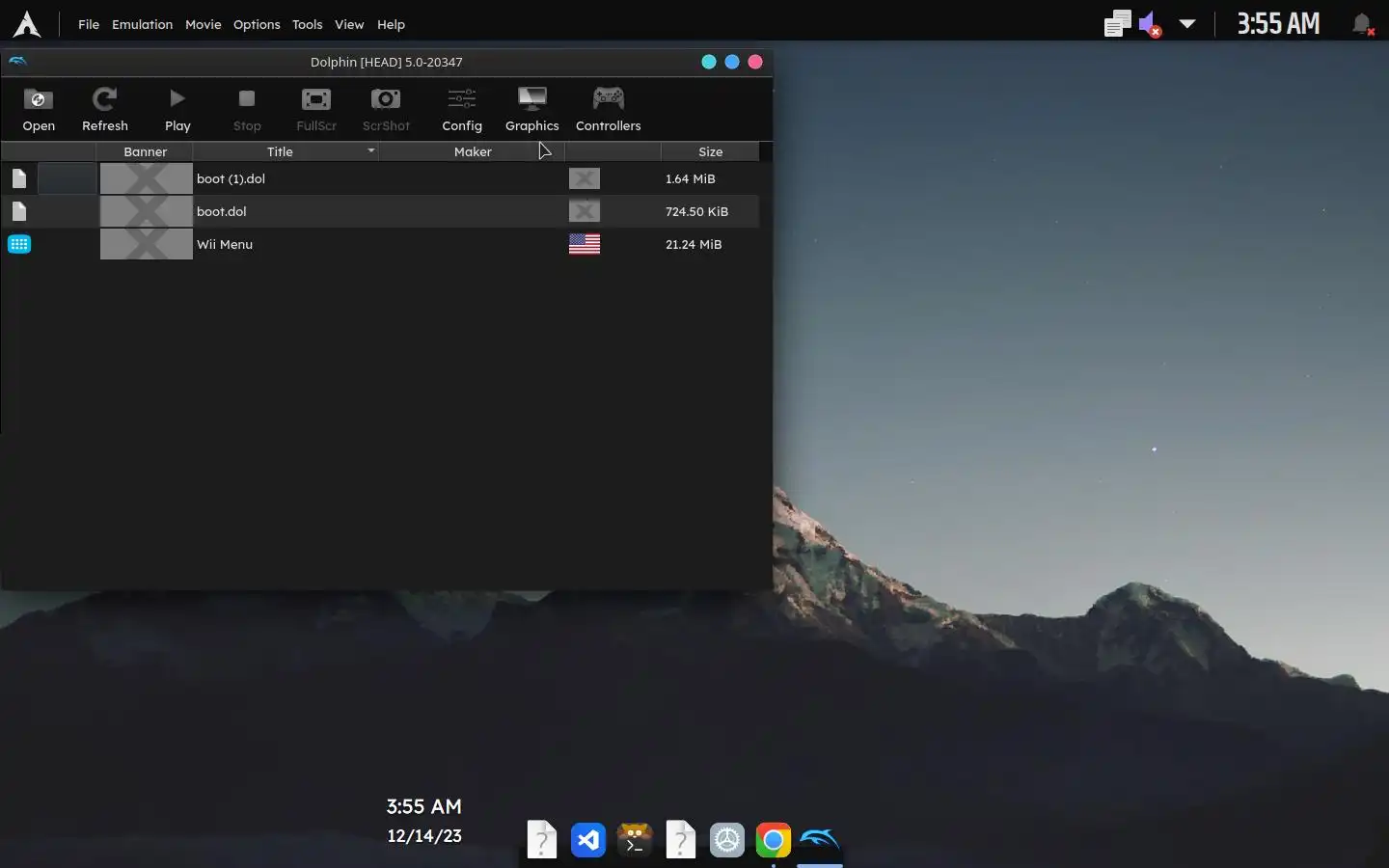Image resolution: width=1389 pixels, height=868 pixels.
Task: Click the missing banner of boot.dol
Action: 147,211
